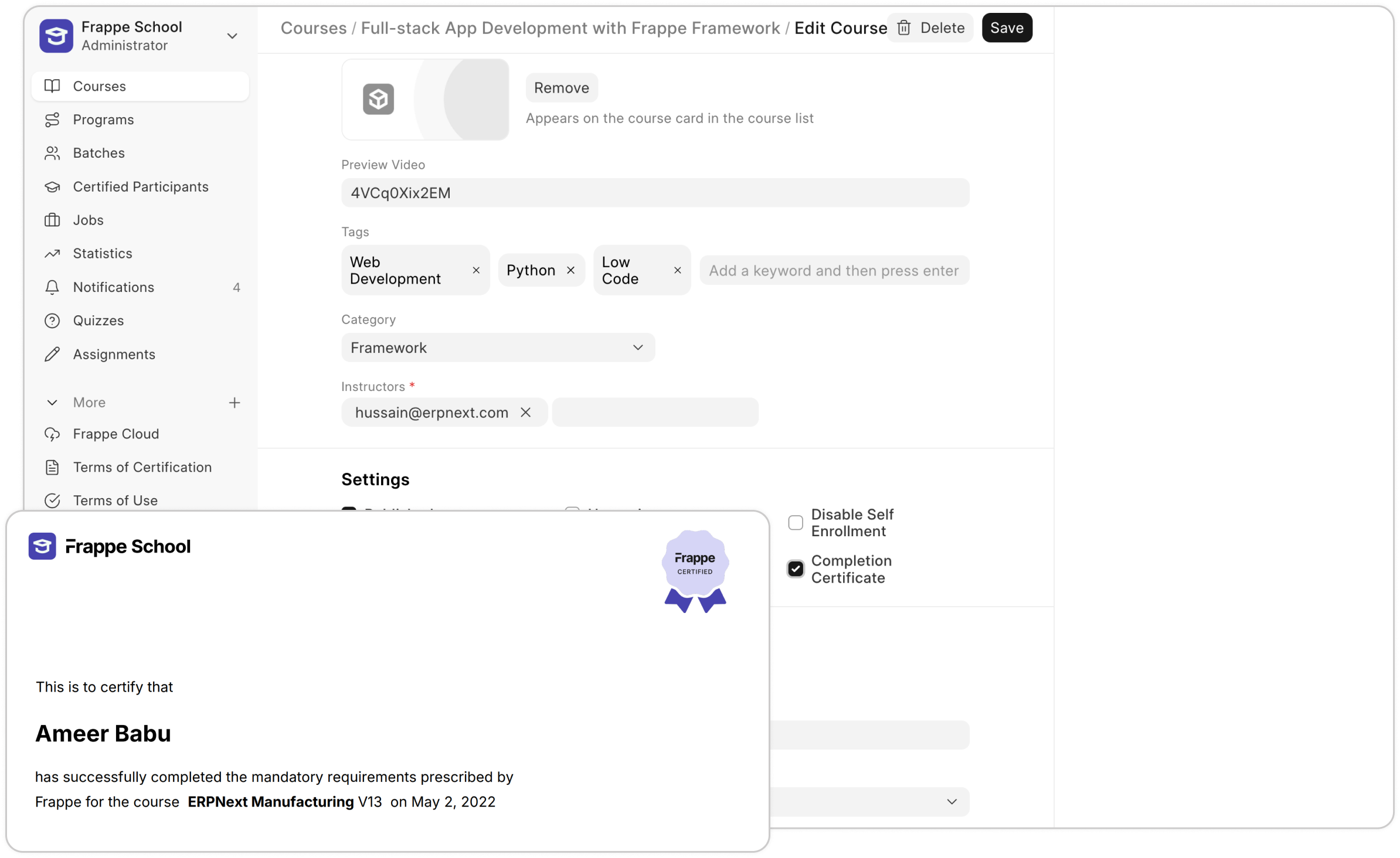Click the Programs route icon
The image size is (1400, 858).
[52, 120]
